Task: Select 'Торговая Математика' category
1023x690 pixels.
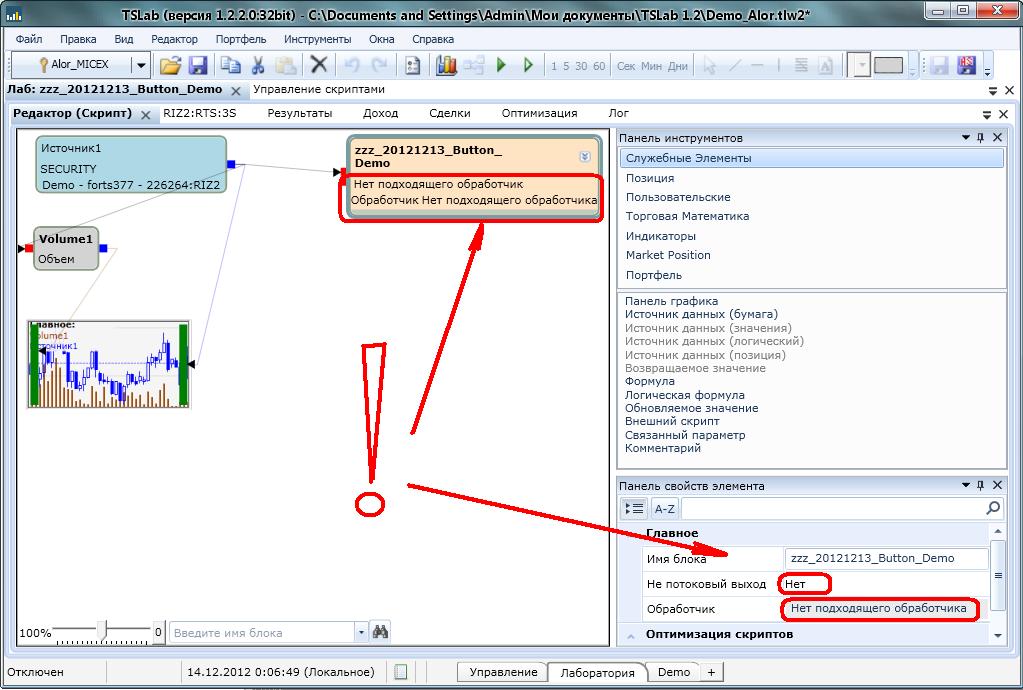Action: point(687,216)
